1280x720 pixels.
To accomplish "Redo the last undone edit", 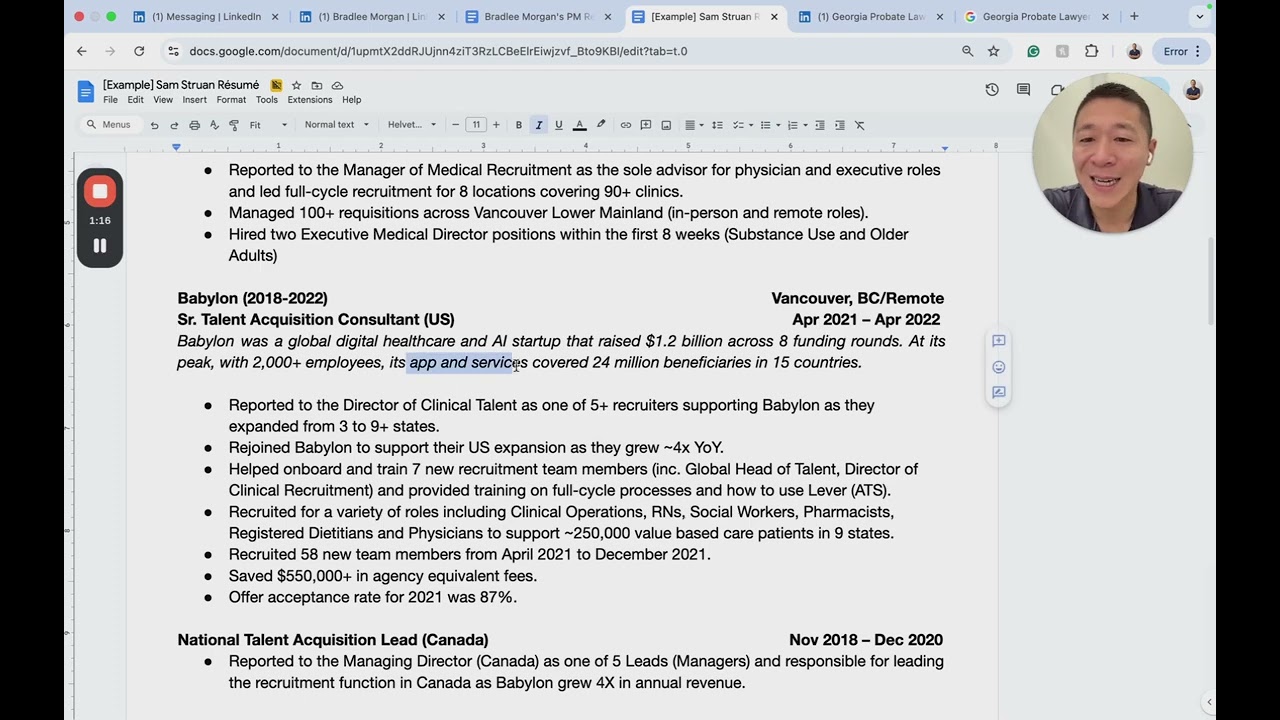I will [x=174, y=125].
